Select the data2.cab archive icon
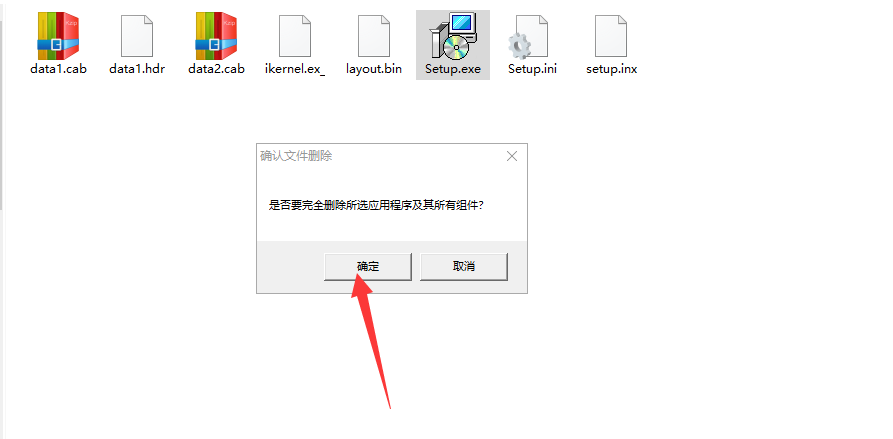This screenshot has width=893, height=439. coord(216,36)
